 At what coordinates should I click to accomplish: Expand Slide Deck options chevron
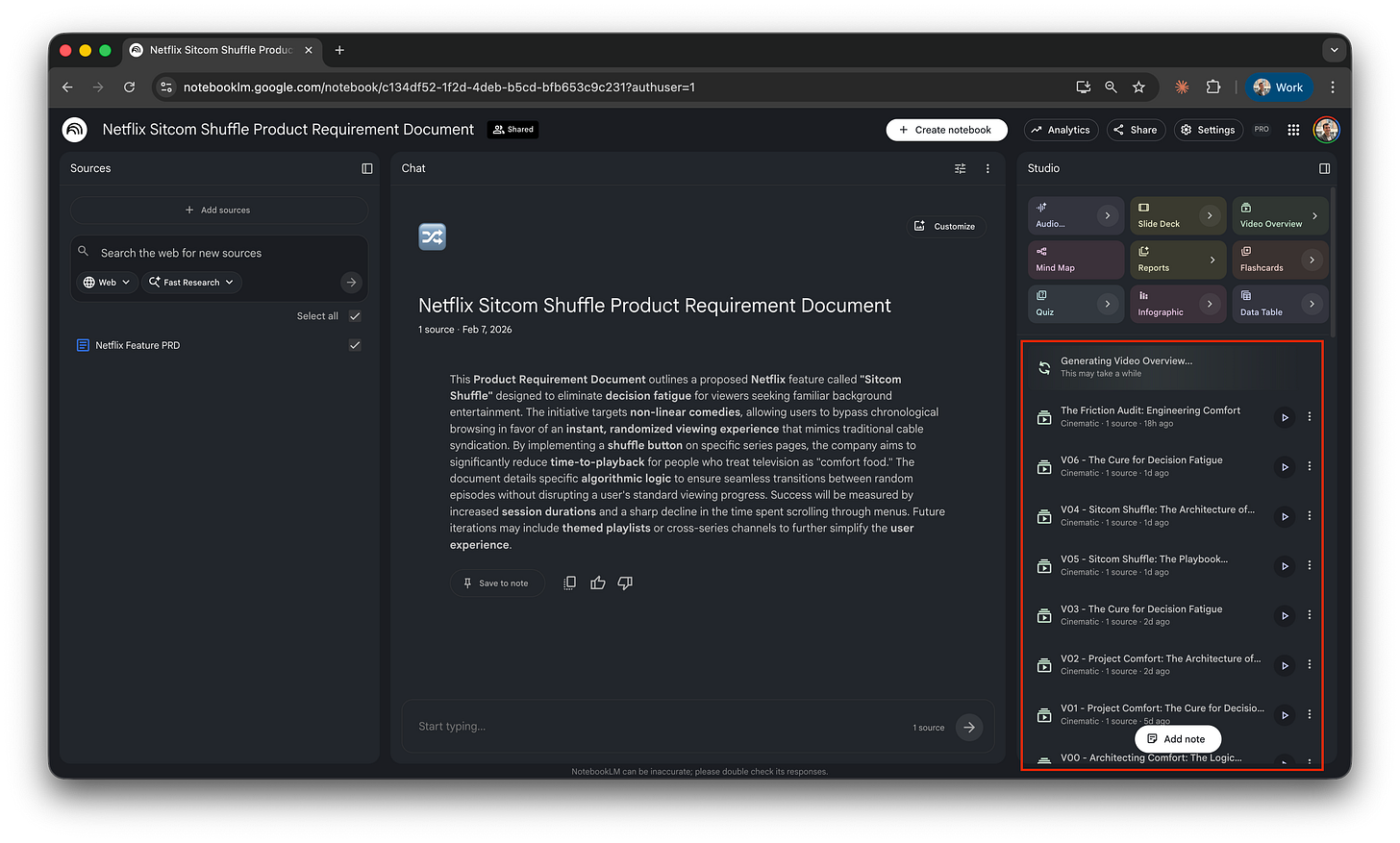coord(1210,216)
